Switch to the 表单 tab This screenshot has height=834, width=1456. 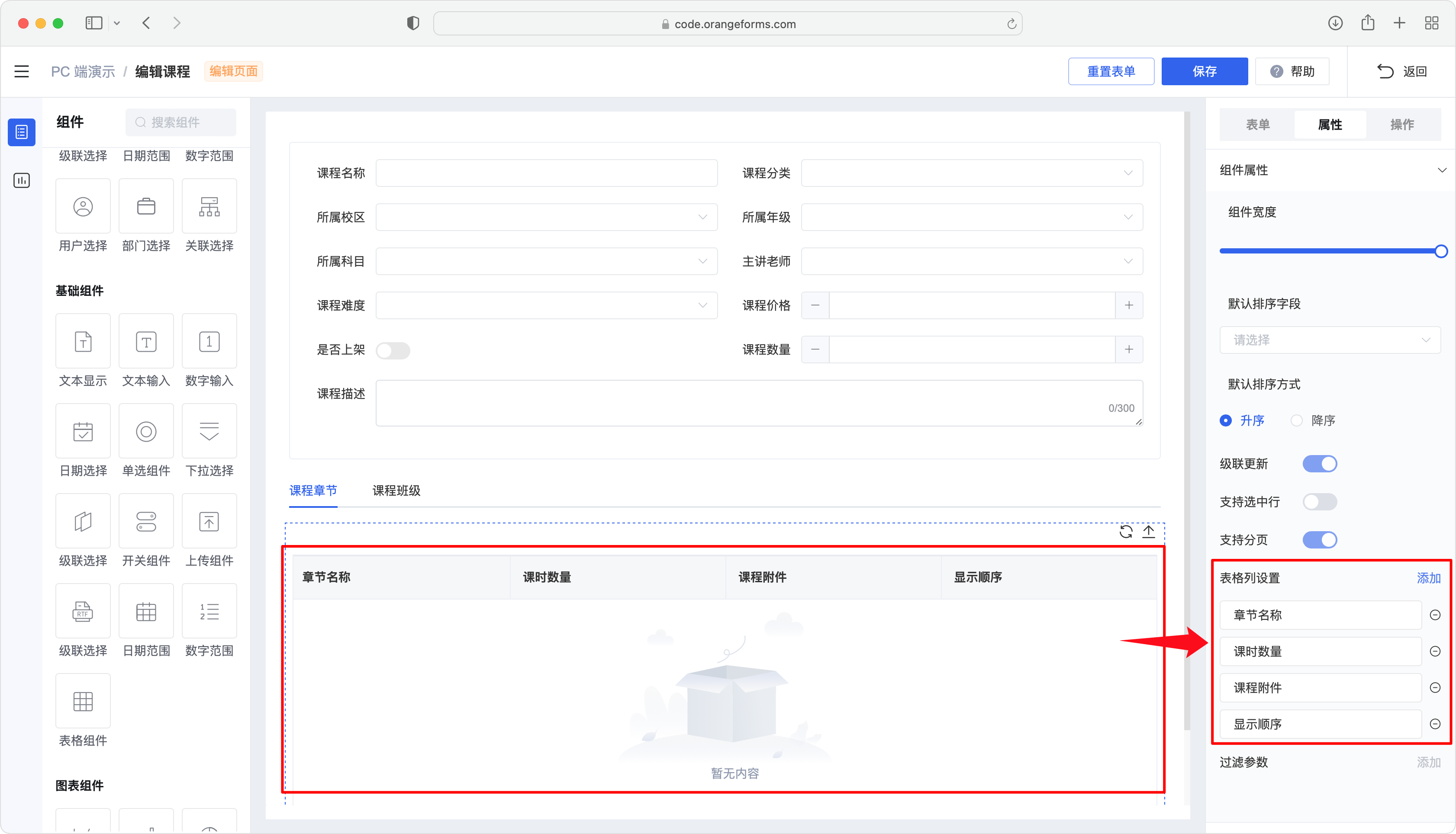click(1258, 124)
